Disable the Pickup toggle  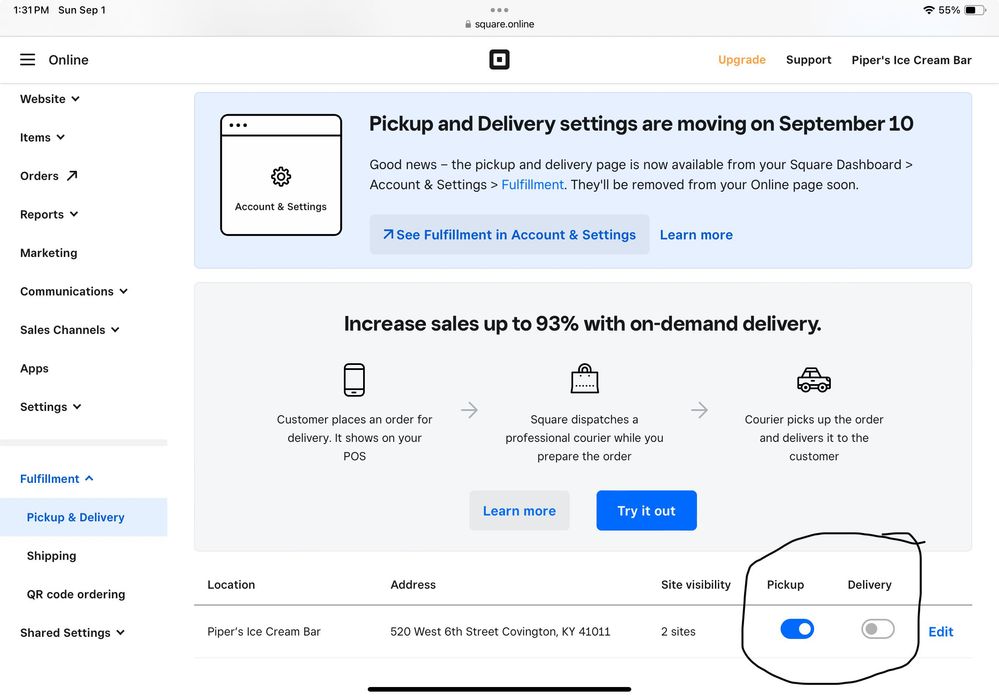pyautogui.click(x=797, y=629)
